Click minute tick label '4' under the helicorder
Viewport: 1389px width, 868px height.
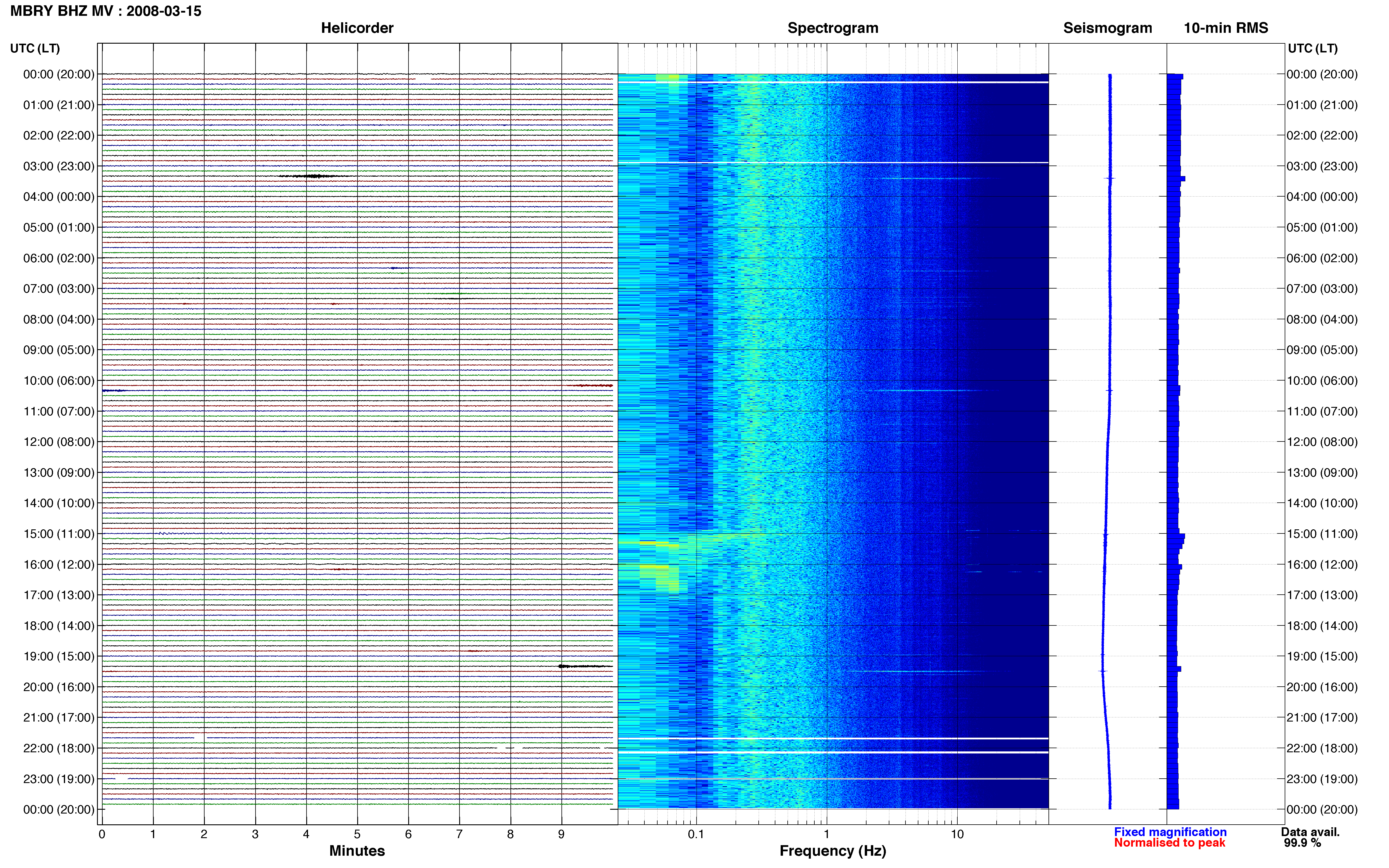click(x=306, y=834)
